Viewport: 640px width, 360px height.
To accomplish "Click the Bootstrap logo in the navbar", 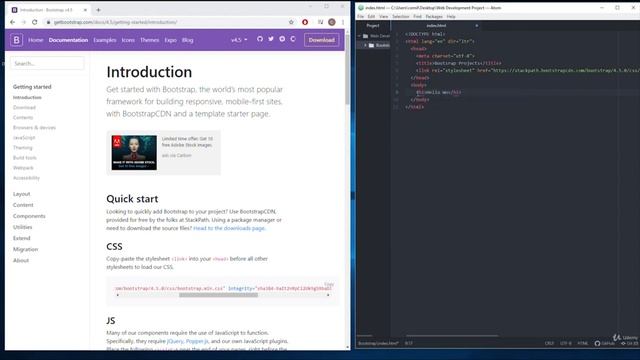I will click(16, 40).
